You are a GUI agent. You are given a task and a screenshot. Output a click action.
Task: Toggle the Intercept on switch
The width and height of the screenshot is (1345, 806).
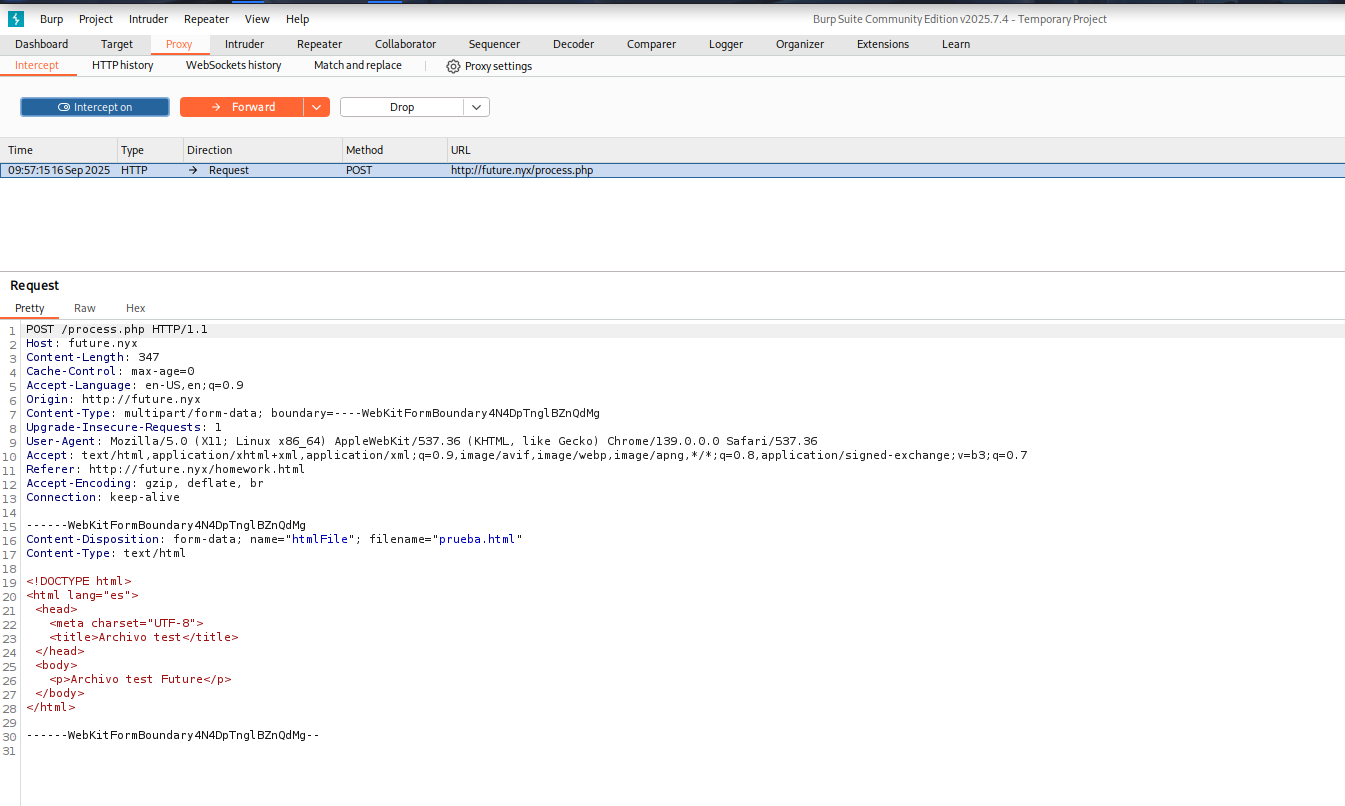tap(95, 107)
